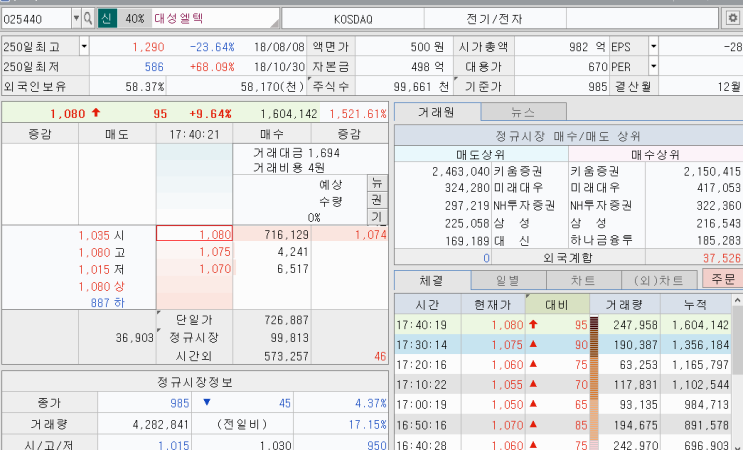Click the 권 small side button
The image size is (743, 450).
click(x=377, y=199)
